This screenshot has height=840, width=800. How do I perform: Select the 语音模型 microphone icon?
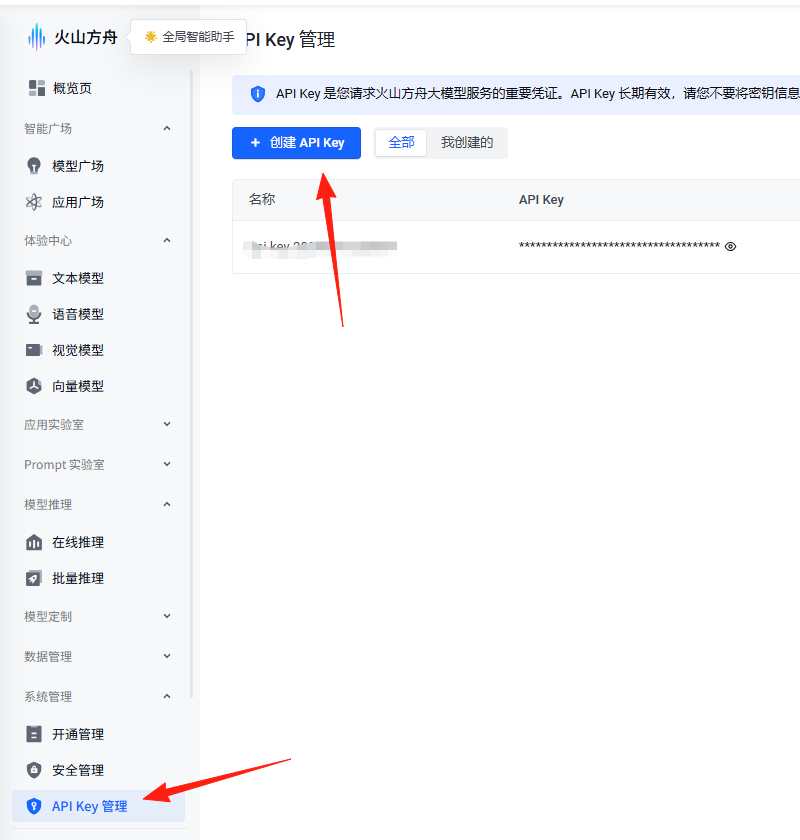pos(34,314)
